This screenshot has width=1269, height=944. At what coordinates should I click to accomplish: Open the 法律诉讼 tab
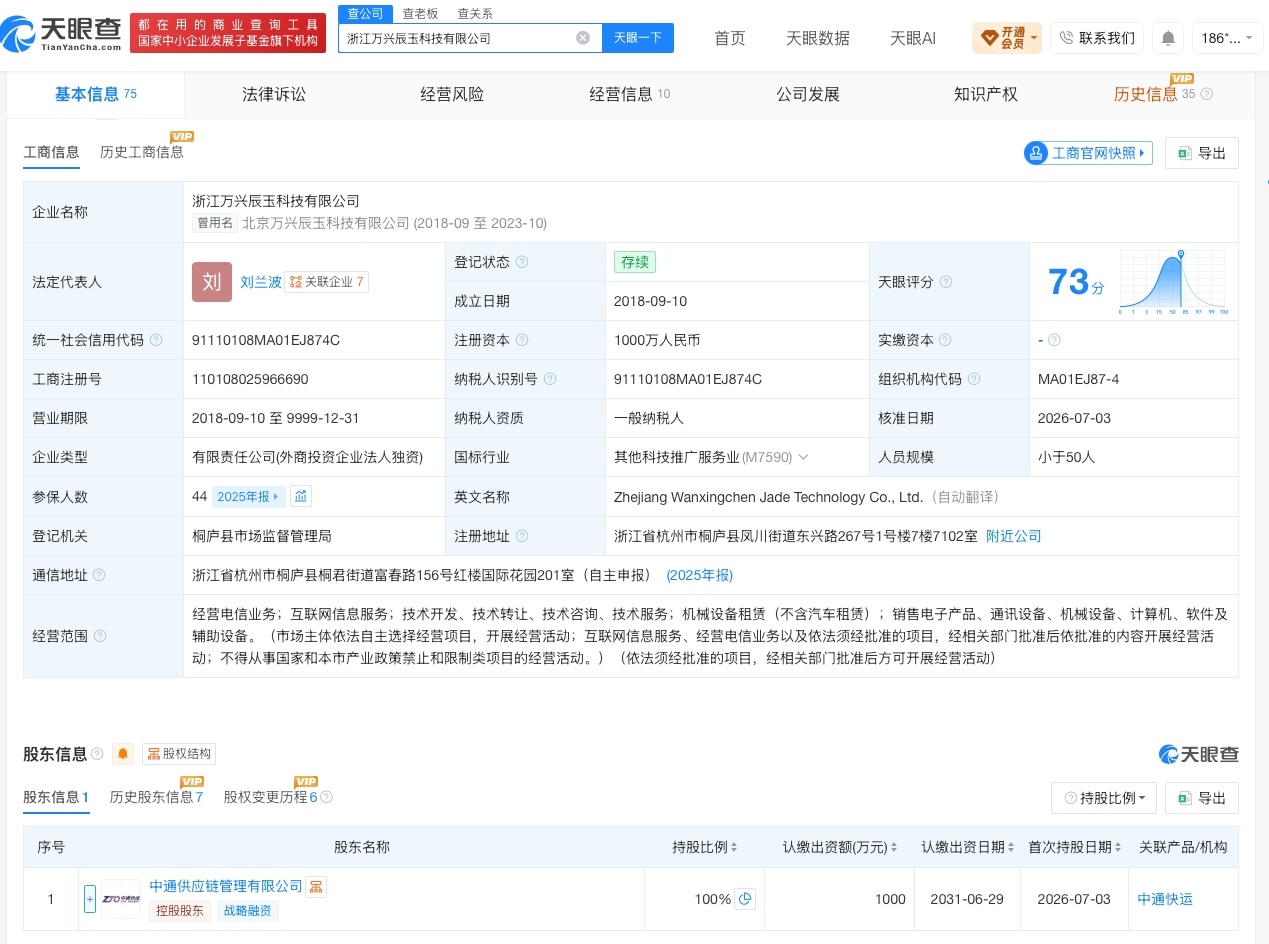tap(274, 94)
